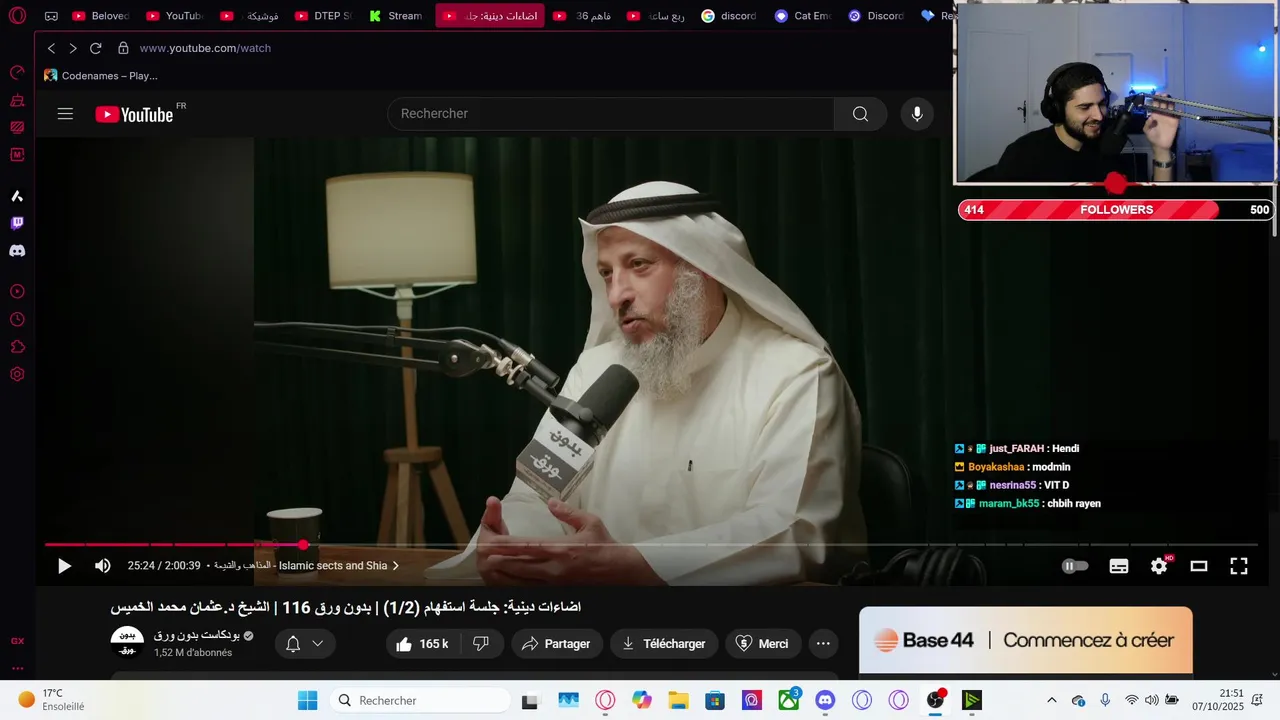This screenshot has width=1280, height=720.
Task: Open the Twitch icon in Opera sidebar
Action: click(x=17, y=223)
